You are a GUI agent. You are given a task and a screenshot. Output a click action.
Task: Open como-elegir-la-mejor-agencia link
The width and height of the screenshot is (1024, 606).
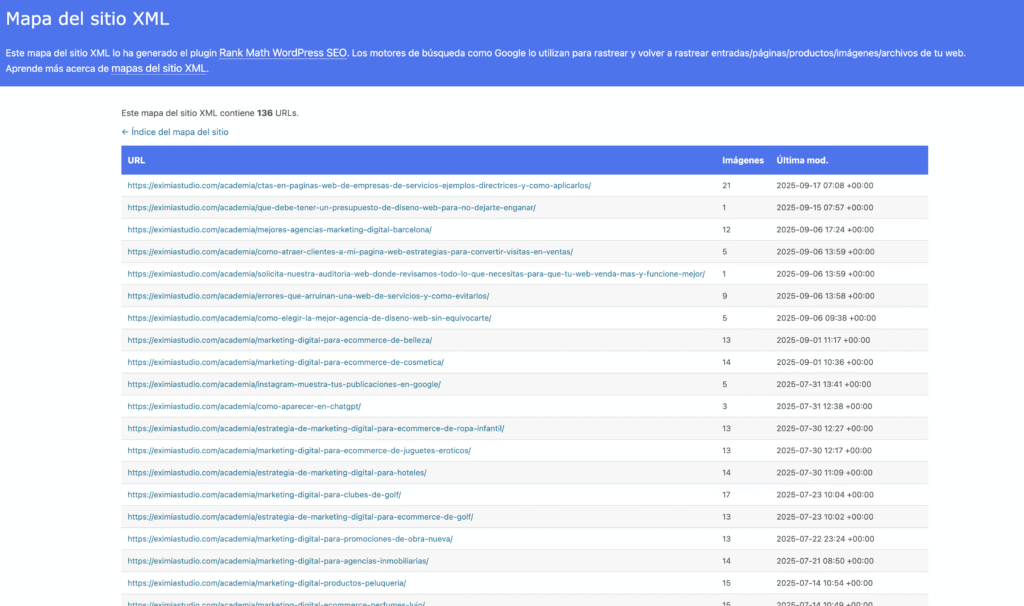click(x=309, y=318)
